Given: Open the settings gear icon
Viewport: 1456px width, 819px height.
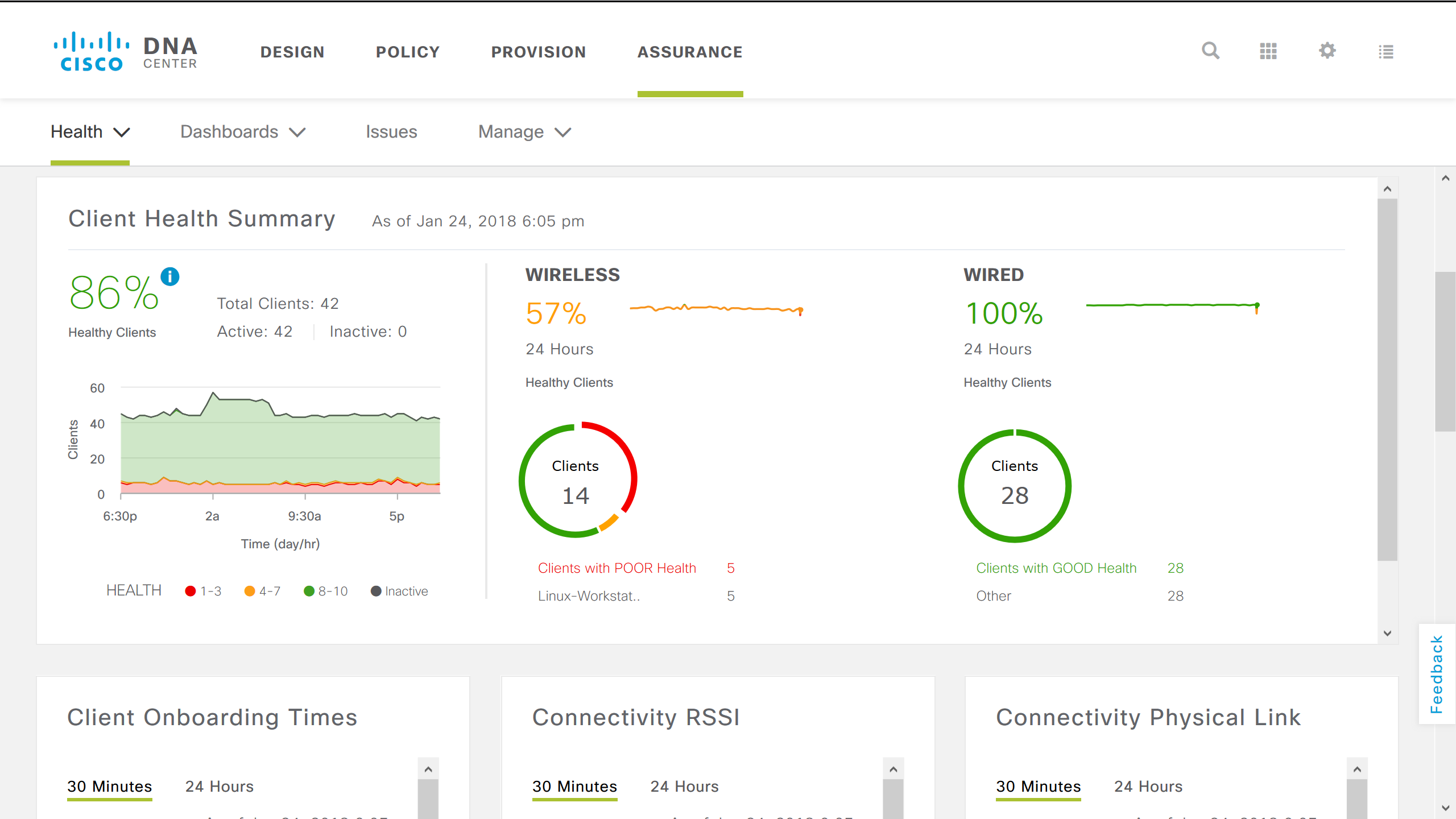Looking at the screenshot, I should click(x=1327, y=51).
